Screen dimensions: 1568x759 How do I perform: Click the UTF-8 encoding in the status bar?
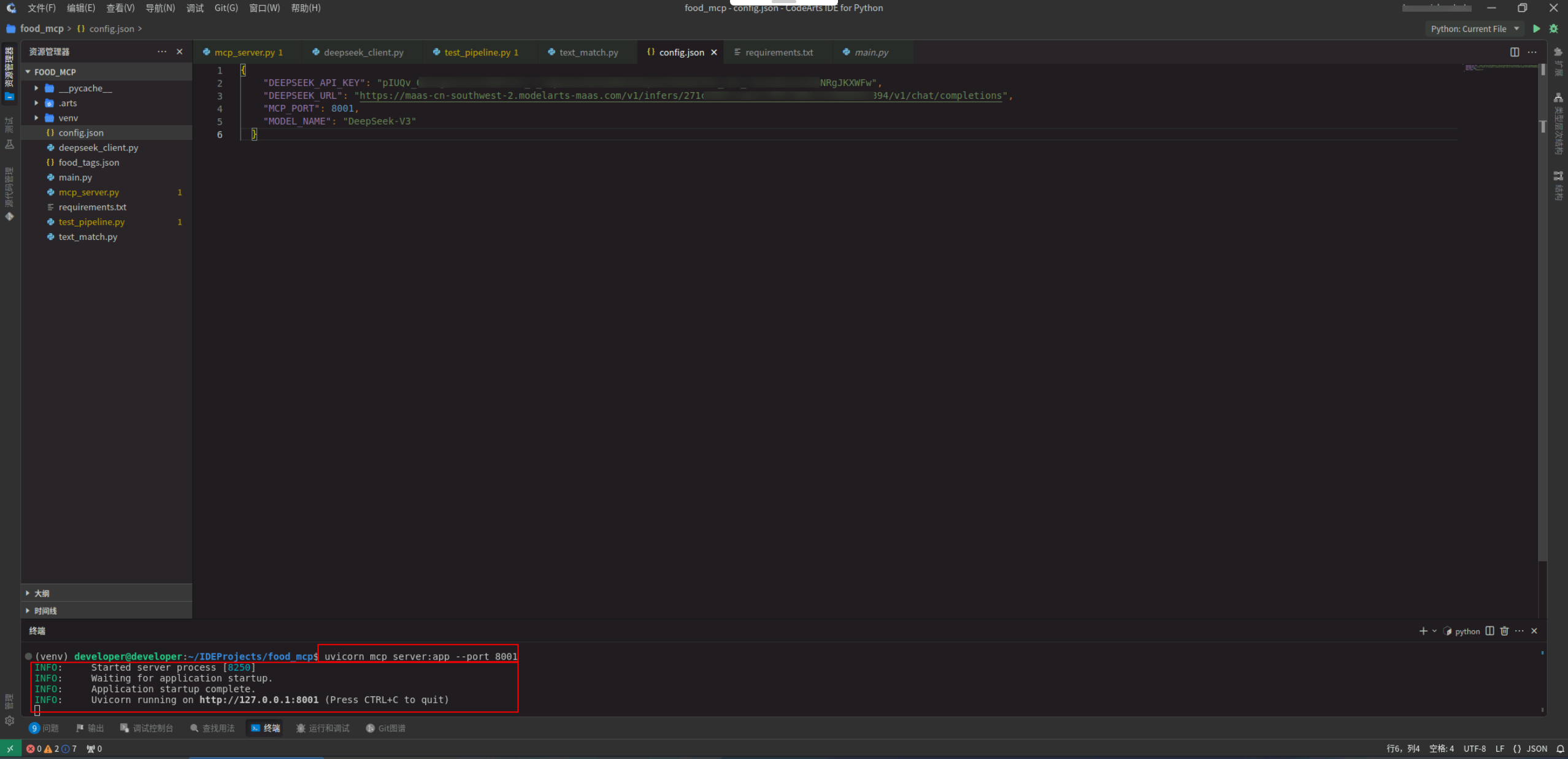pos(1474,749)
